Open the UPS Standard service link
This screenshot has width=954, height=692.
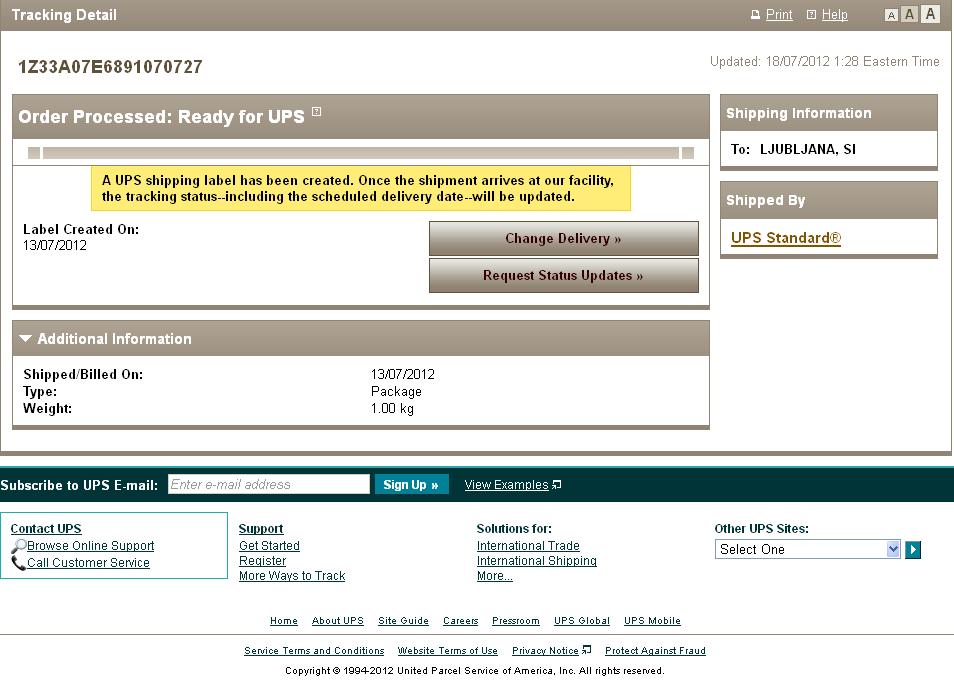[785, 237]
